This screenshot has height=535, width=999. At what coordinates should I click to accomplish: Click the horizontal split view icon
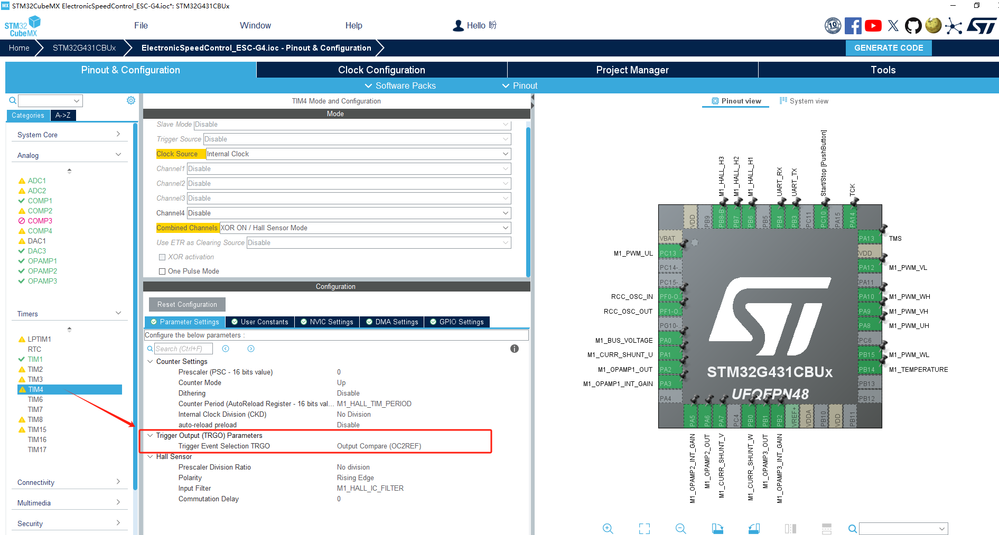(827, 528)
